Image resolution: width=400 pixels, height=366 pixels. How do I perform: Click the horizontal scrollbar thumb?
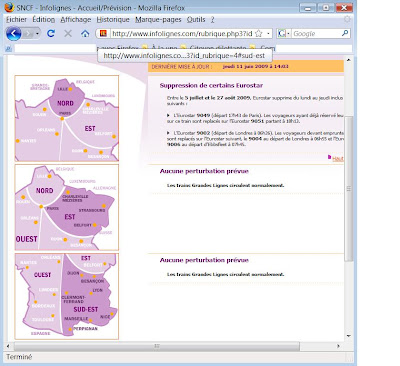click(157, 346)
